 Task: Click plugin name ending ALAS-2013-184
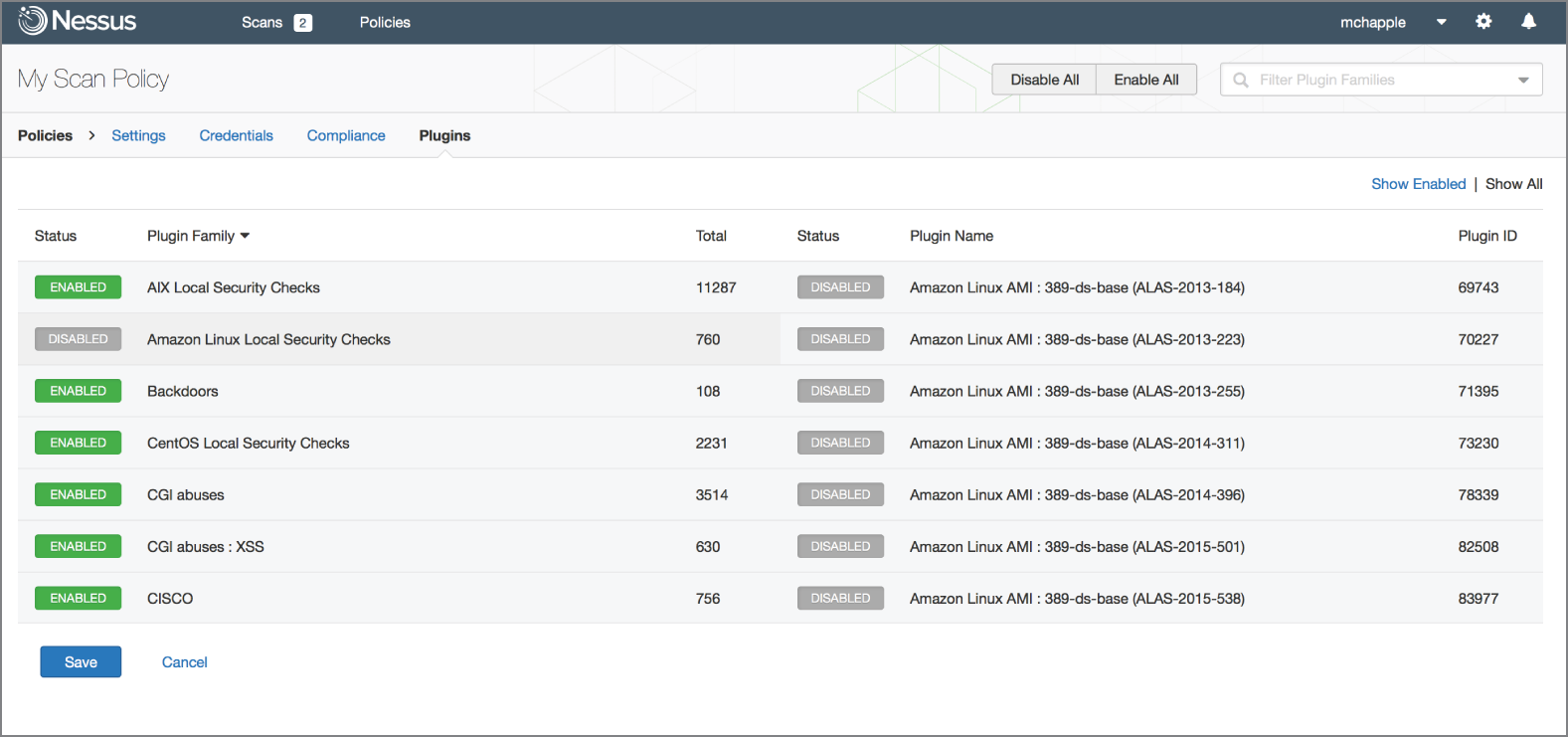coord(1077,287)
